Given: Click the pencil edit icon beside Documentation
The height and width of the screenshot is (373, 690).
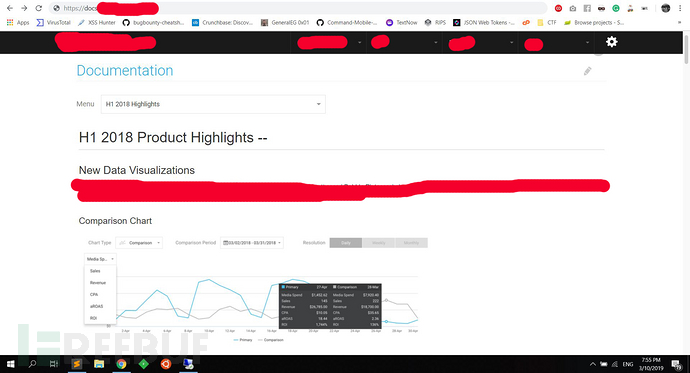Looking at the screenshot, I should coord(587,71).
